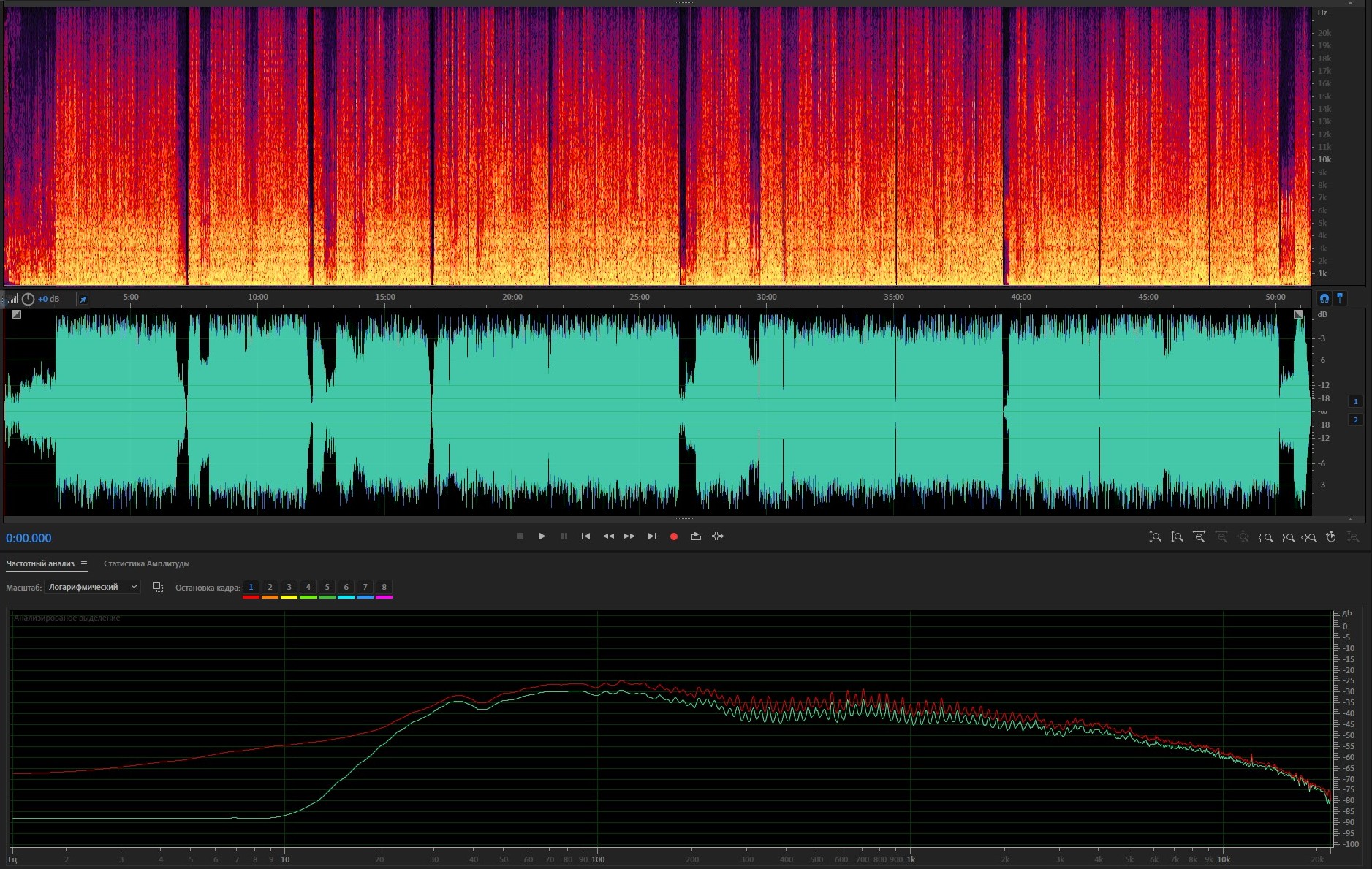Click the Rewind transport button
1372x869 pixels.
tap(607, 536)
